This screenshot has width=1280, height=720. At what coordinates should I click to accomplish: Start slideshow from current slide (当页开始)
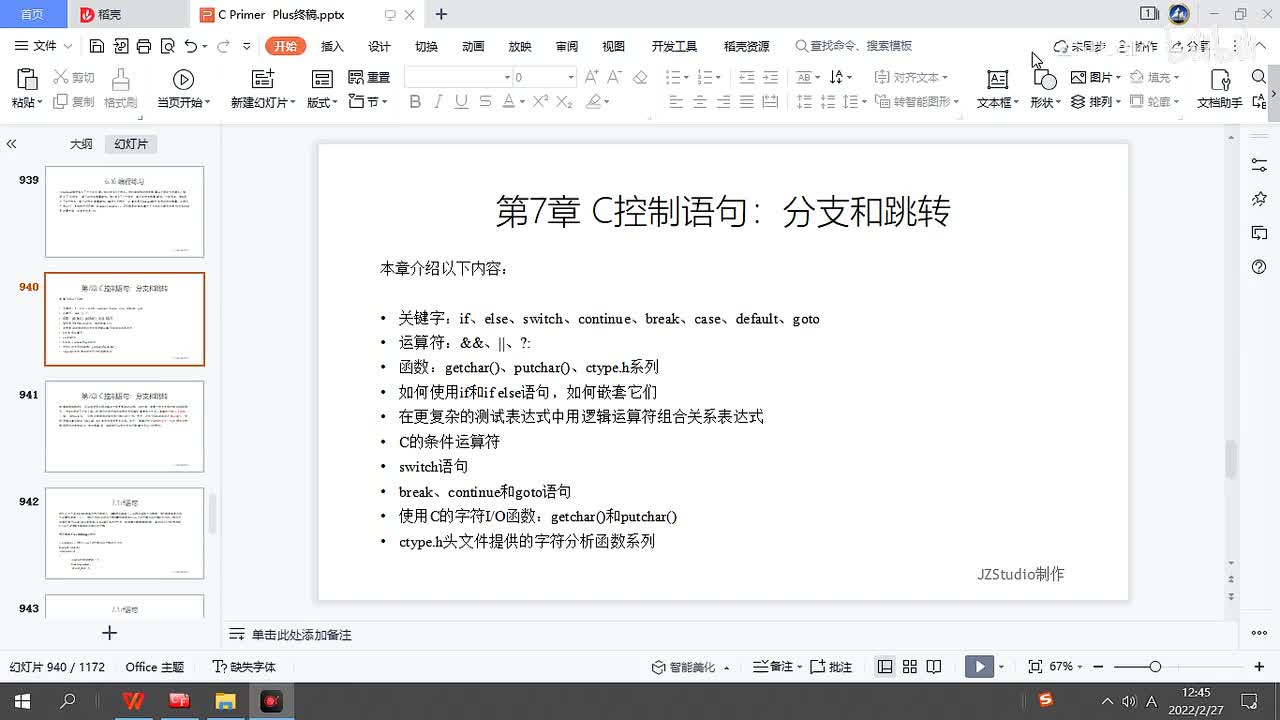(183, 88)
